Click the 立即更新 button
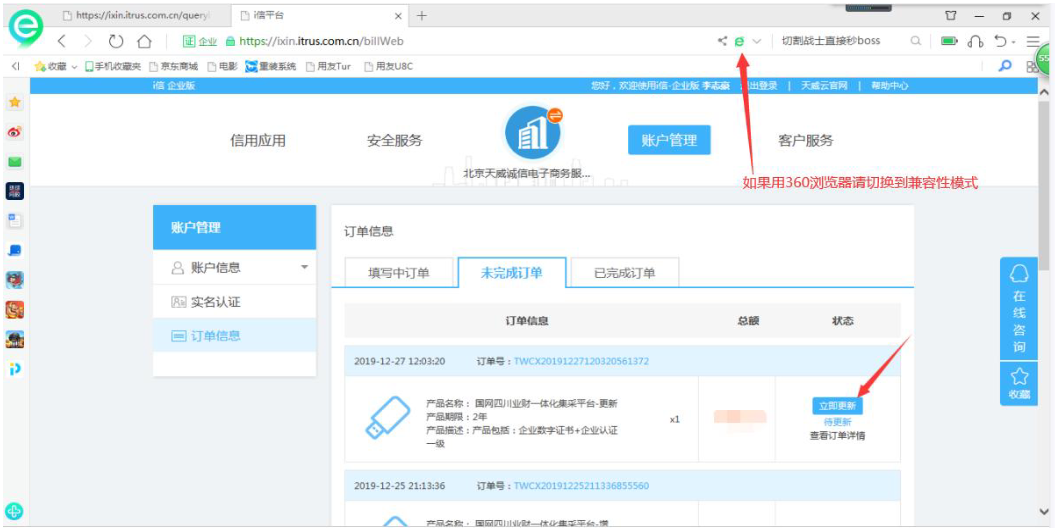Screen dimensions: 1058x528 (837, 406)
